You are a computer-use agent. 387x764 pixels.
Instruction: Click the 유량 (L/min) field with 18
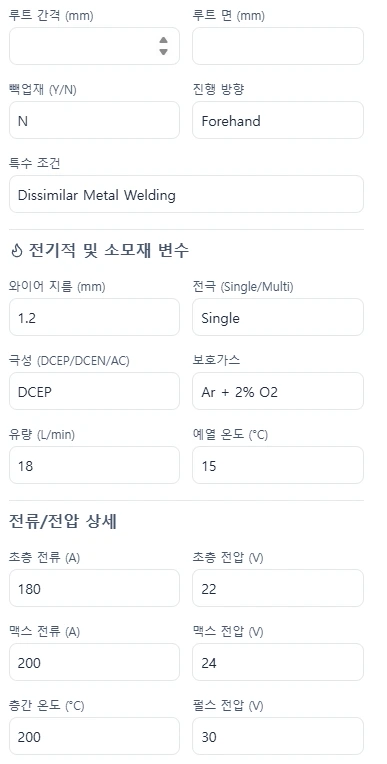click(x=95, y=465)
